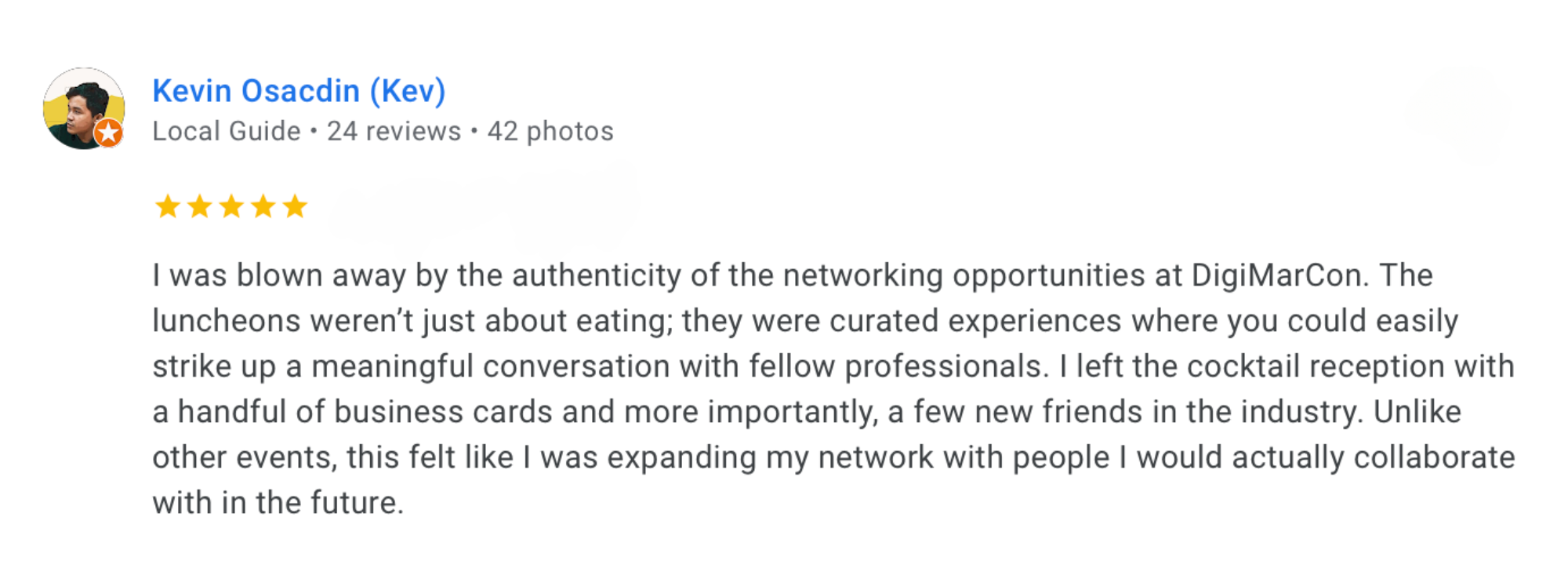Viewport: 1568px width, 586px height.
Task: Click the third yellow rating star
Action: pos(231,206)
